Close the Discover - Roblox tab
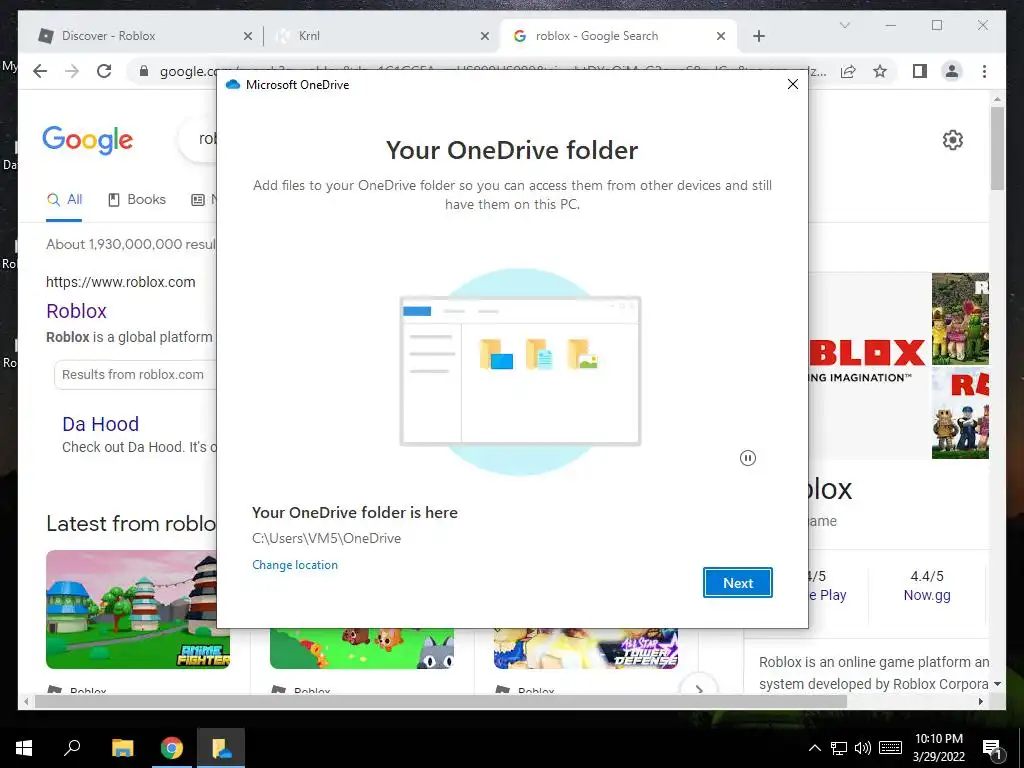 tap(248, 36)
